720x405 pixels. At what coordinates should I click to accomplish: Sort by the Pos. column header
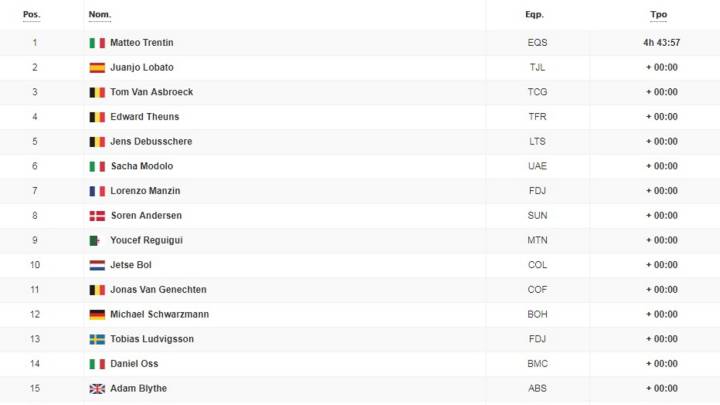pos(31,15)
